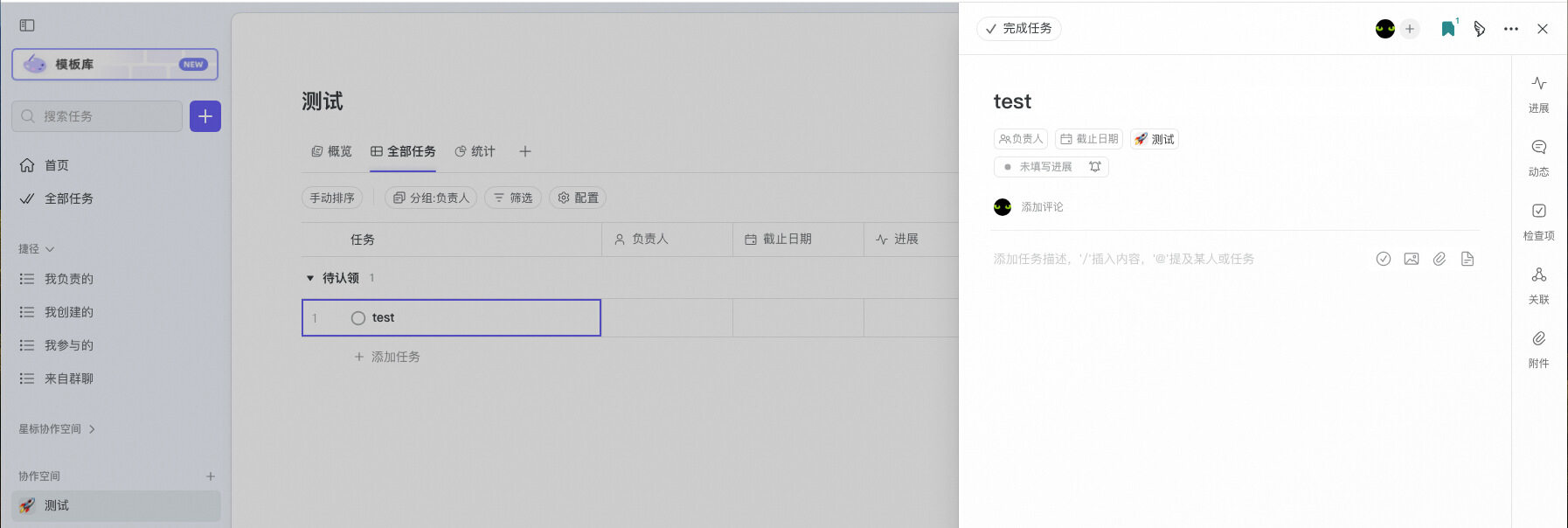The image size is (1568, 528).
Task: Switch to the 统计 tab
Action: (x=475, y=151)
